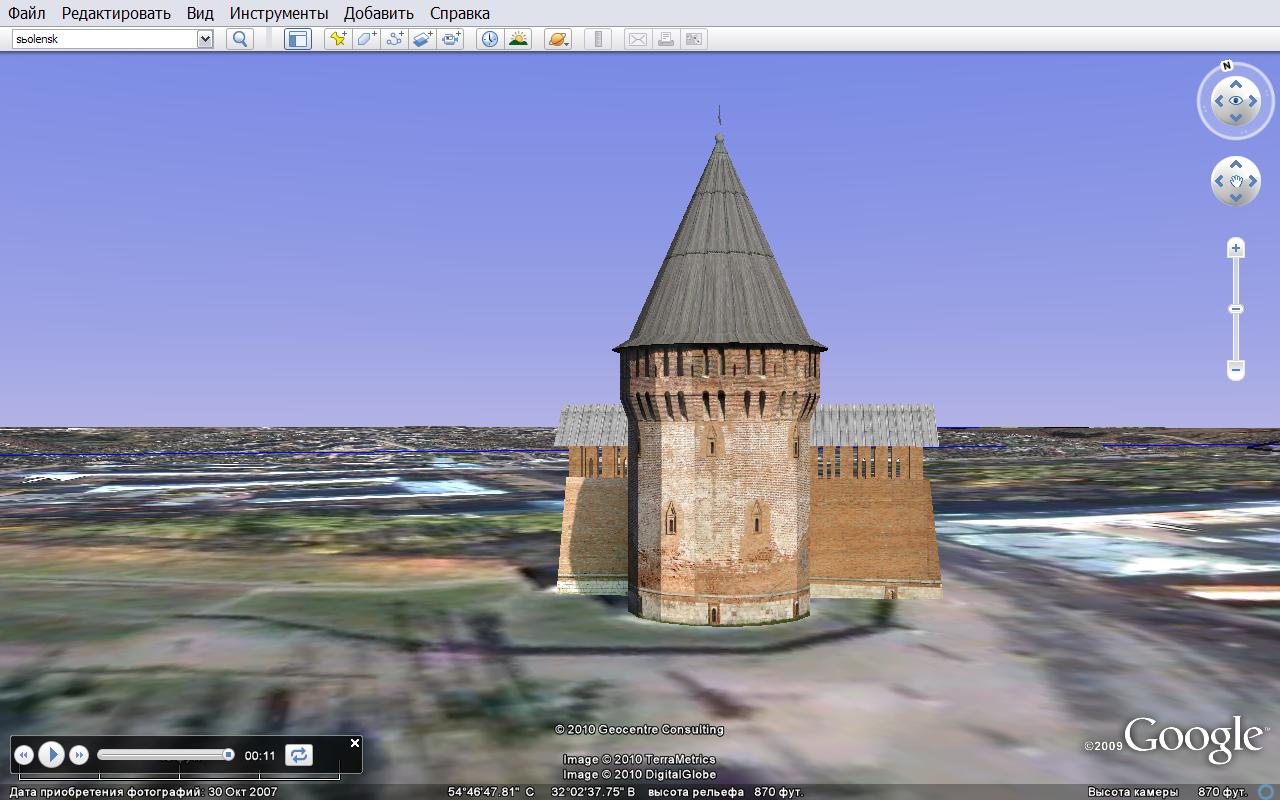1280x800 pixels.
Task: Toggle the tour loop repeat button
Action: (x=299, y=755)
